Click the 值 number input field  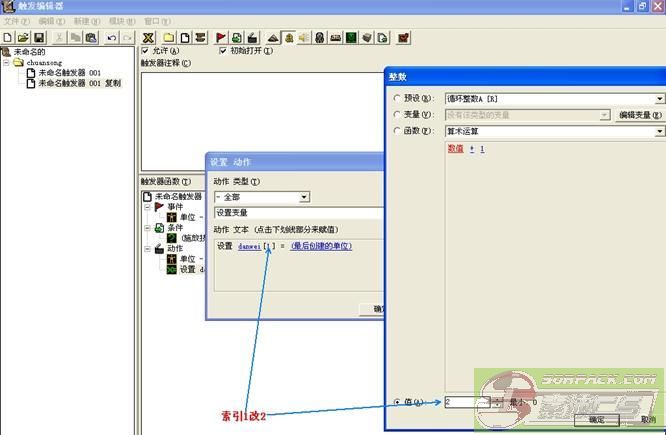coord(466,402)
